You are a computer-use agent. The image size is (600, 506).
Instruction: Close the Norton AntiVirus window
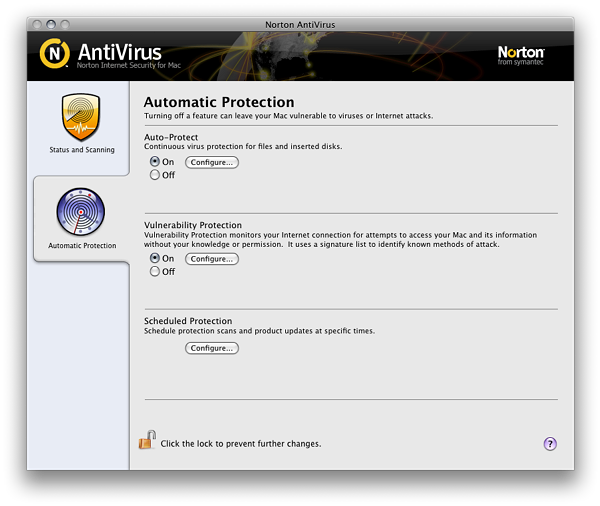click(x=37, y=23)
